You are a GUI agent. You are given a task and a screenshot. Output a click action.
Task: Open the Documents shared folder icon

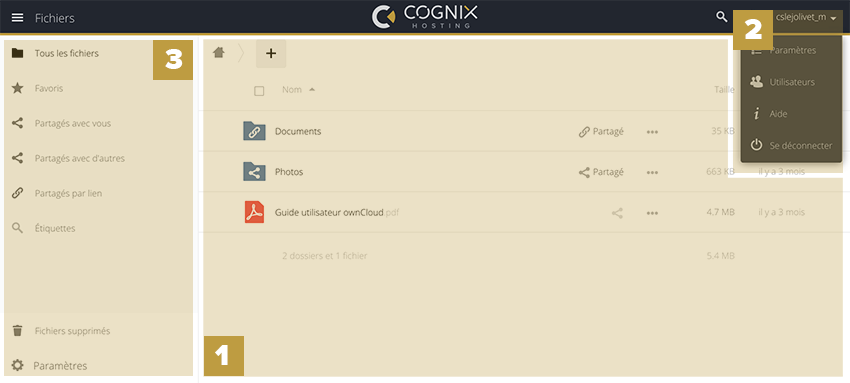point(254,131)
